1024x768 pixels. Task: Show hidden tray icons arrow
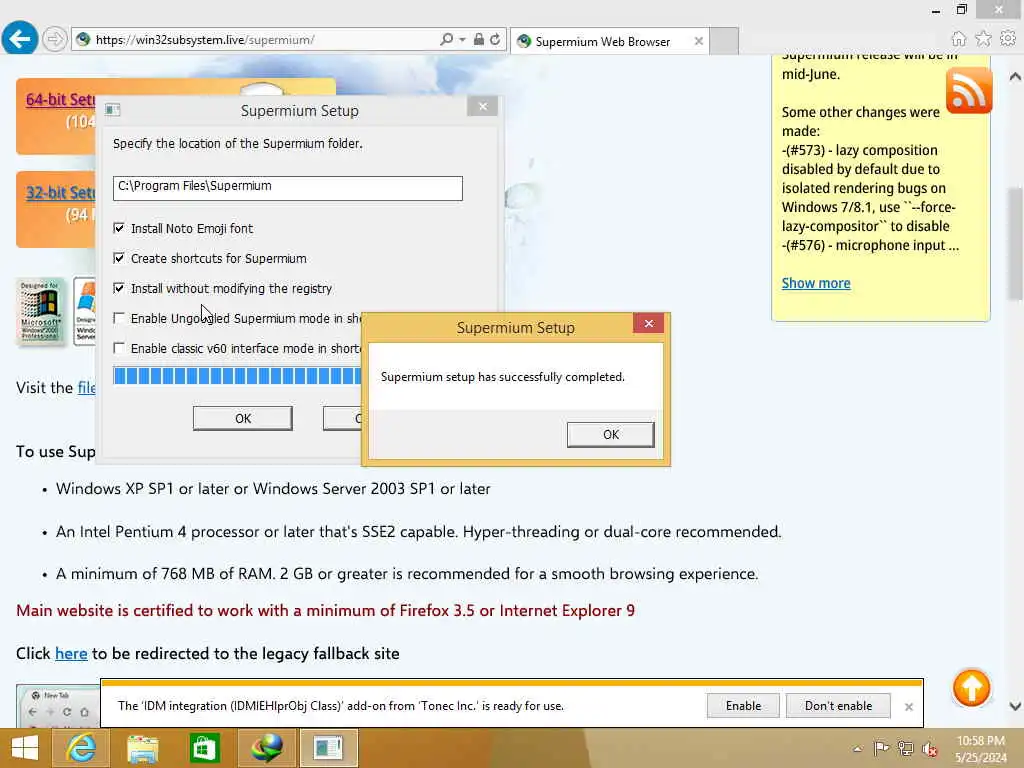coord(857,748)
